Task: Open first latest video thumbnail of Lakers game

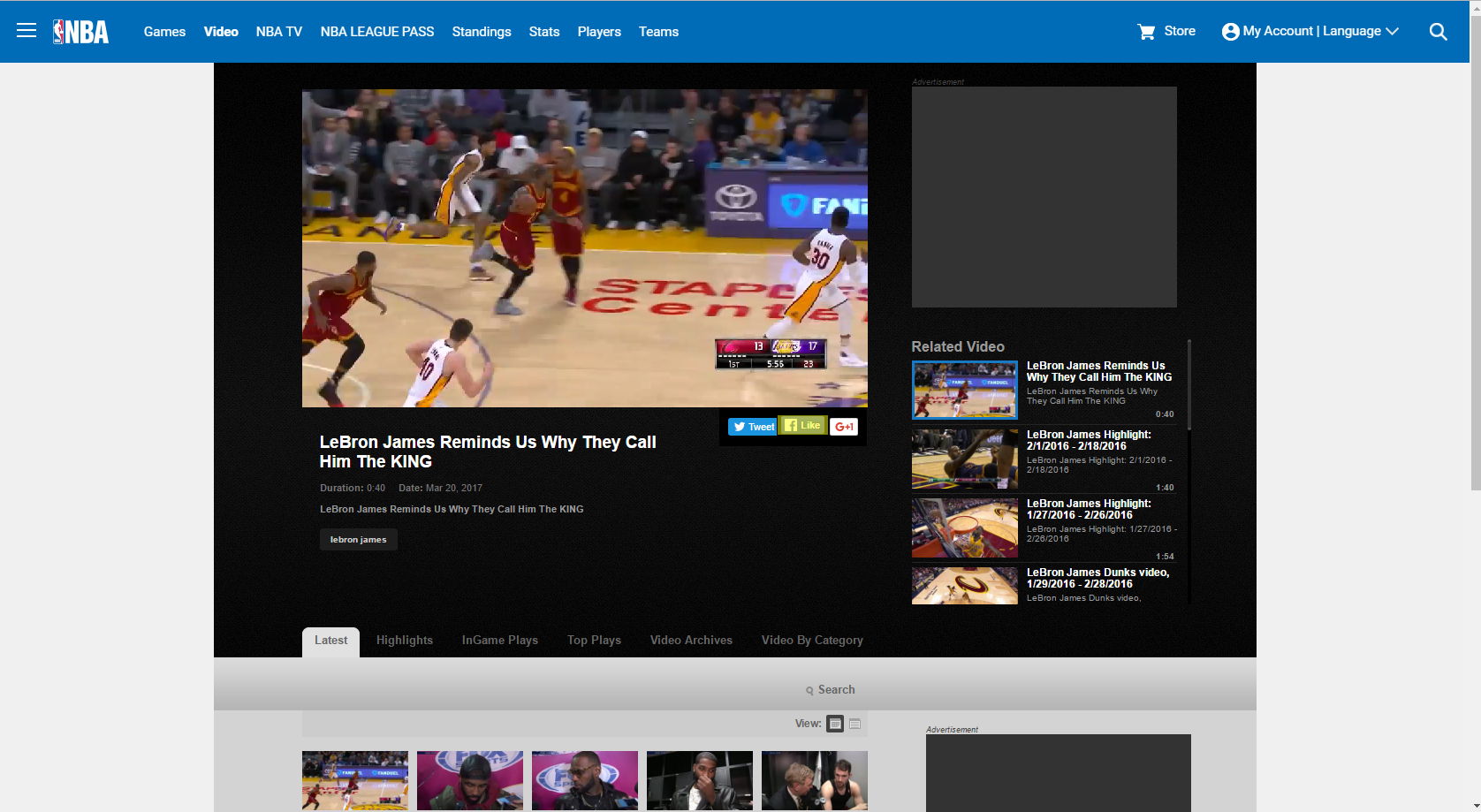Action: 355,781
